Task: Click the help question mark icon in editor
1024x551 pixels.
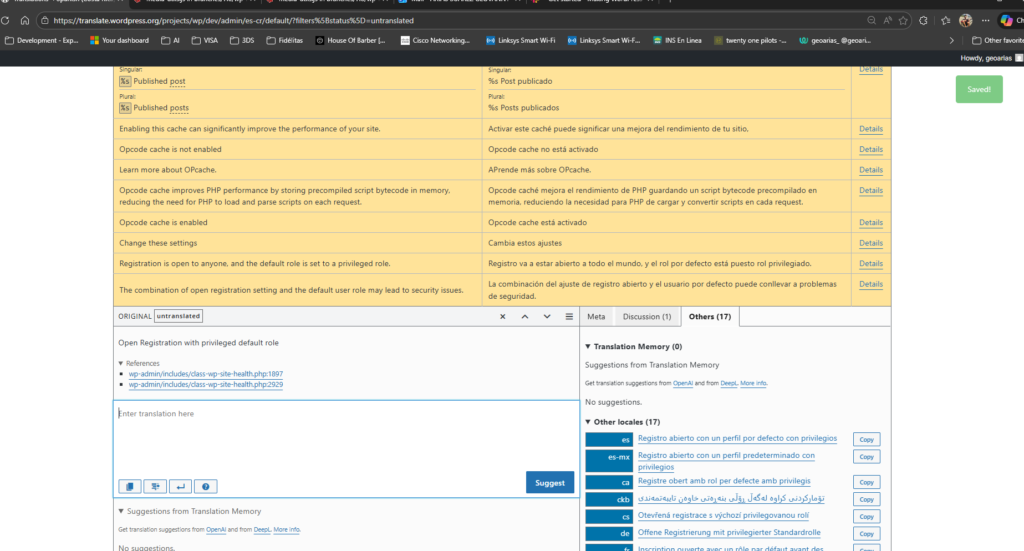Action: coord(206,487)
